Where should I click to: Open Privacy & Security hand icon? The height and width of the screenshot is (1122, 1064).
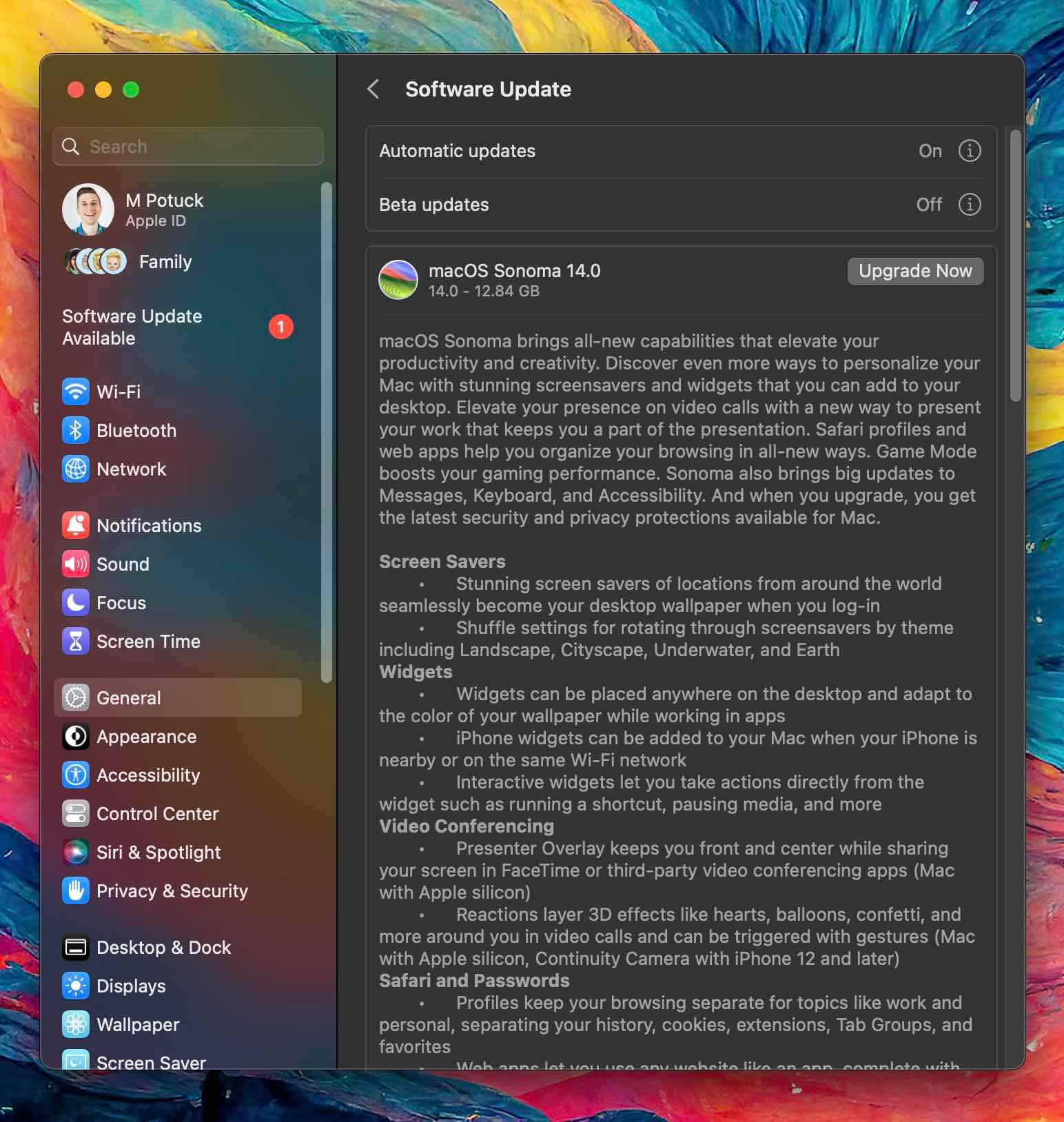[76, 890]
